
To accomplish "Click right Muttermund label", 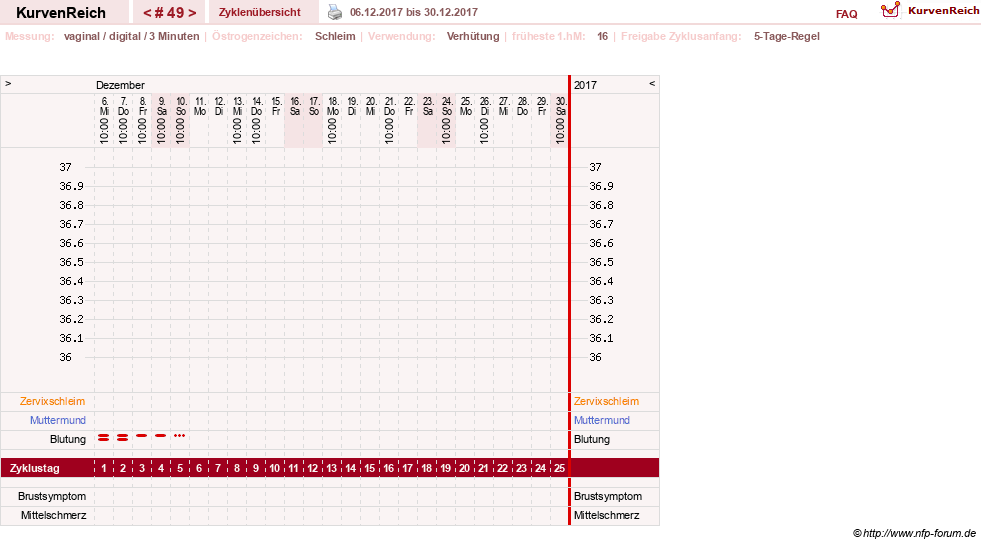I will pos(602,420).
